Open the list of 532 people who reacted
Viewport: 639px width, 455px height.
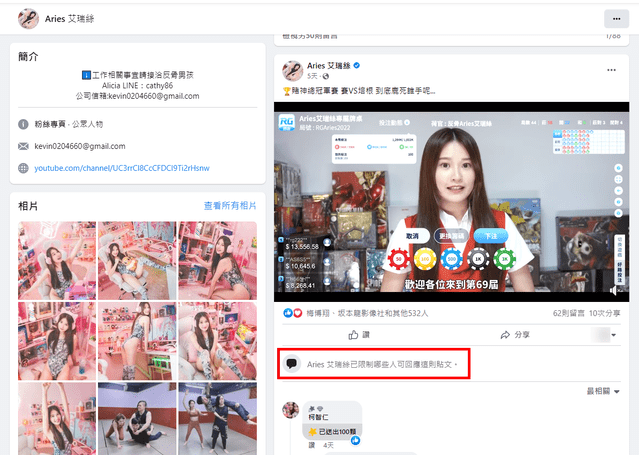[x=367, y=313]
